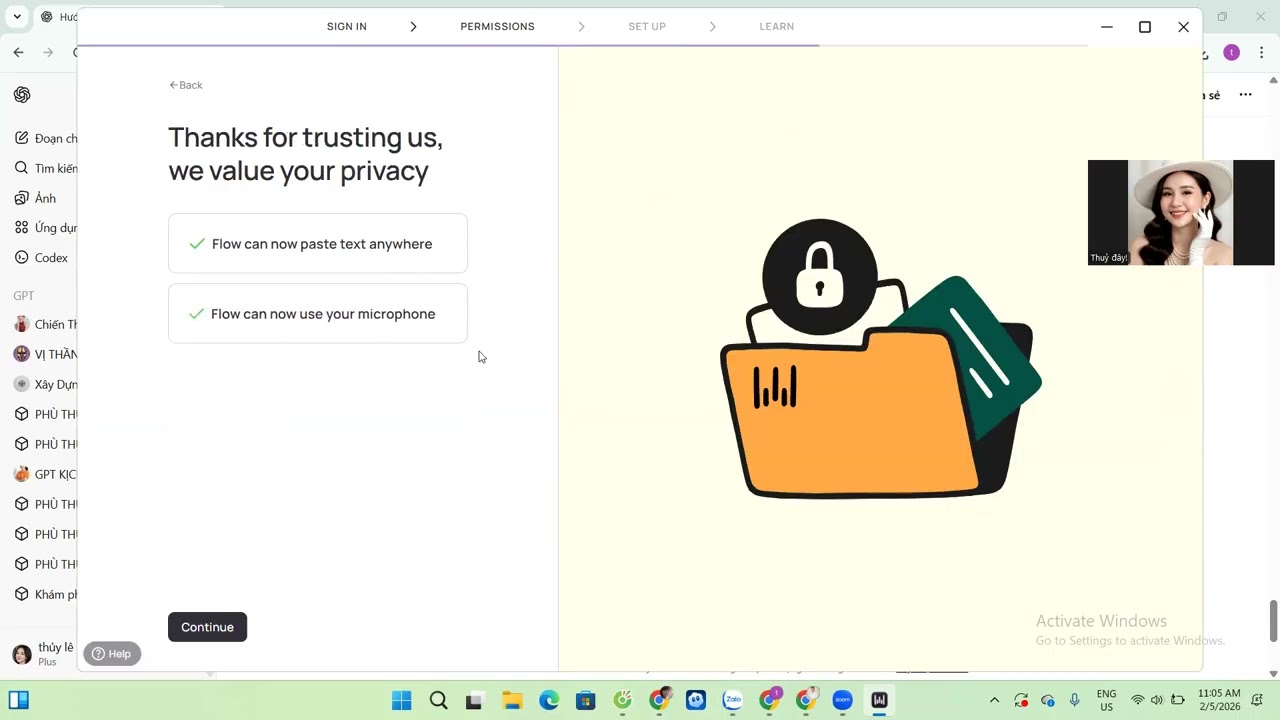The height and width of the screenshot is (720, 1280).
Task: Open the Zoom app on the taskbar
Action: [842, 700]
